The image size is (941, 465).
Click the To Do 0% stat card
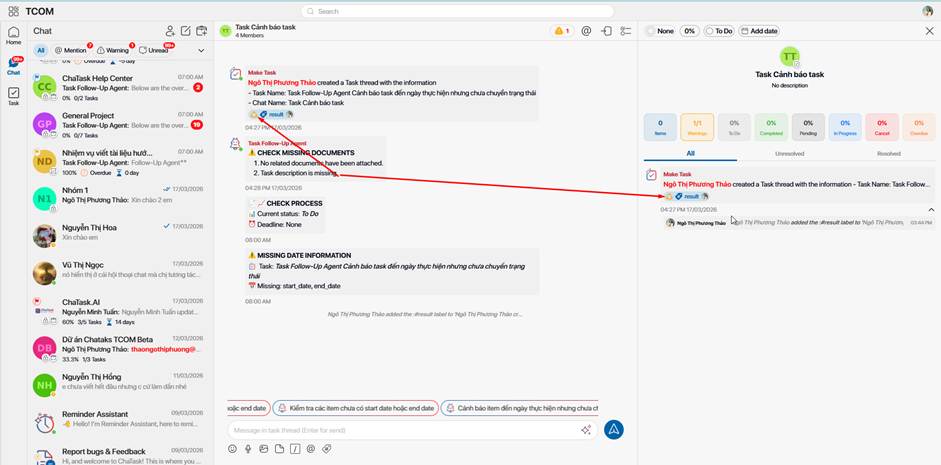pos(735,127)
